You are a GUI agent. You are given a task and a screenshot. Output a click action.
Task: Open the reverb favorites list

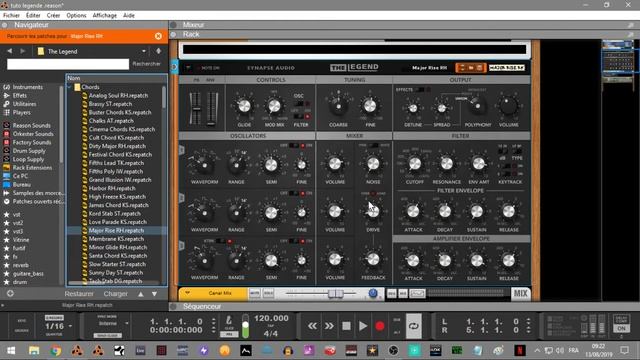[x=20, y=265]
